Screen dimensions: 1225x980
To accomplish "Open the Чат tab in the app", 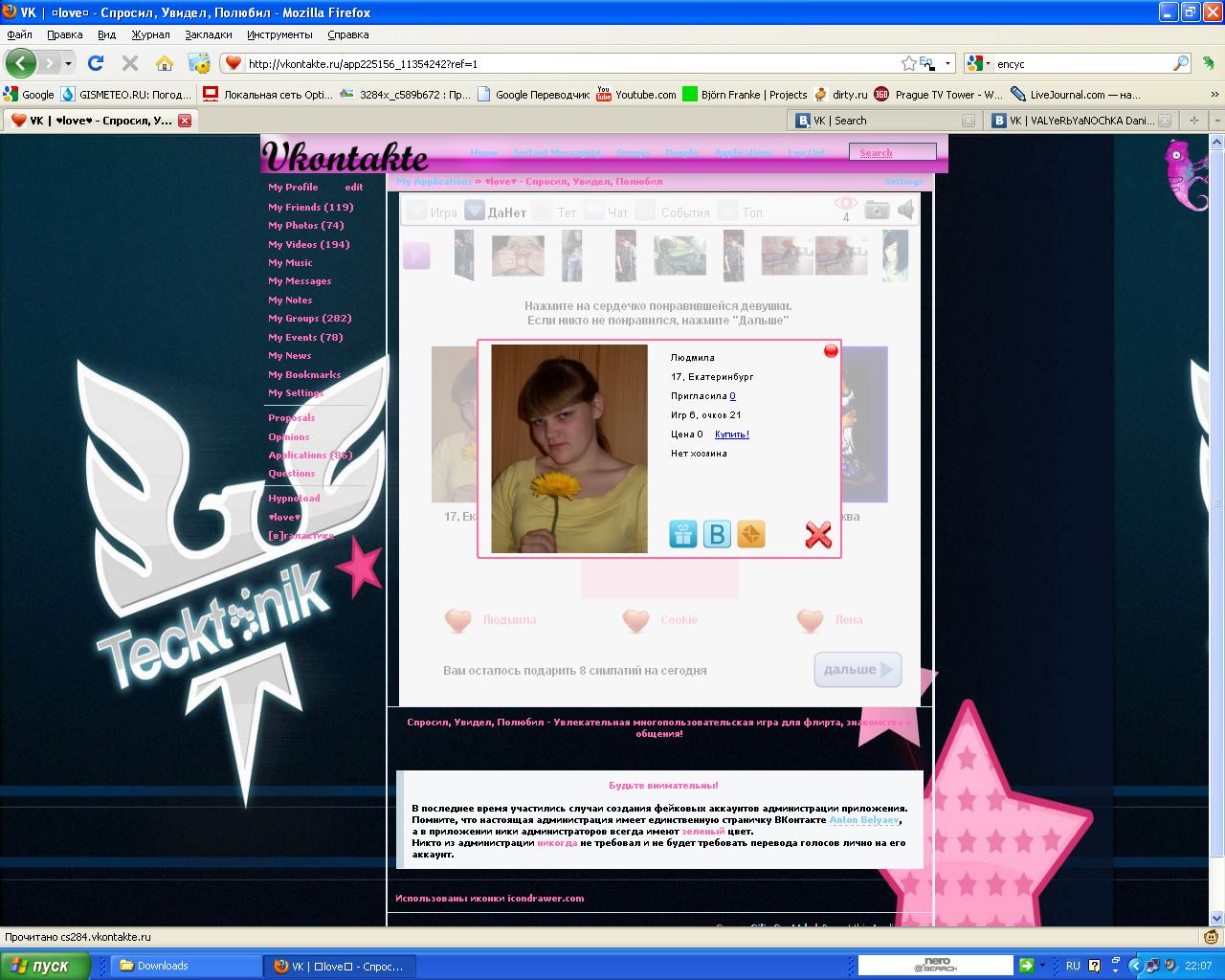I will 607,212.
